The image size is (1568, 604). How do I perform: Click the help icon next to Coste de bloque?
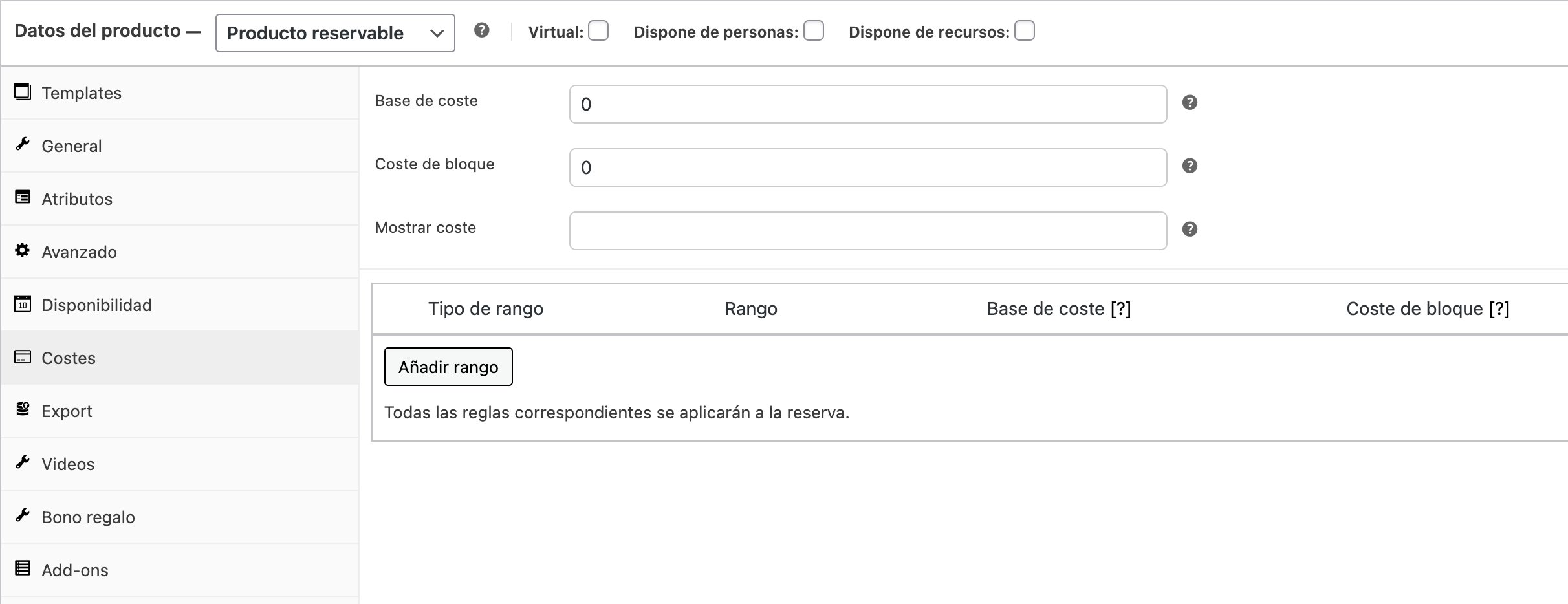(1190, 166)
